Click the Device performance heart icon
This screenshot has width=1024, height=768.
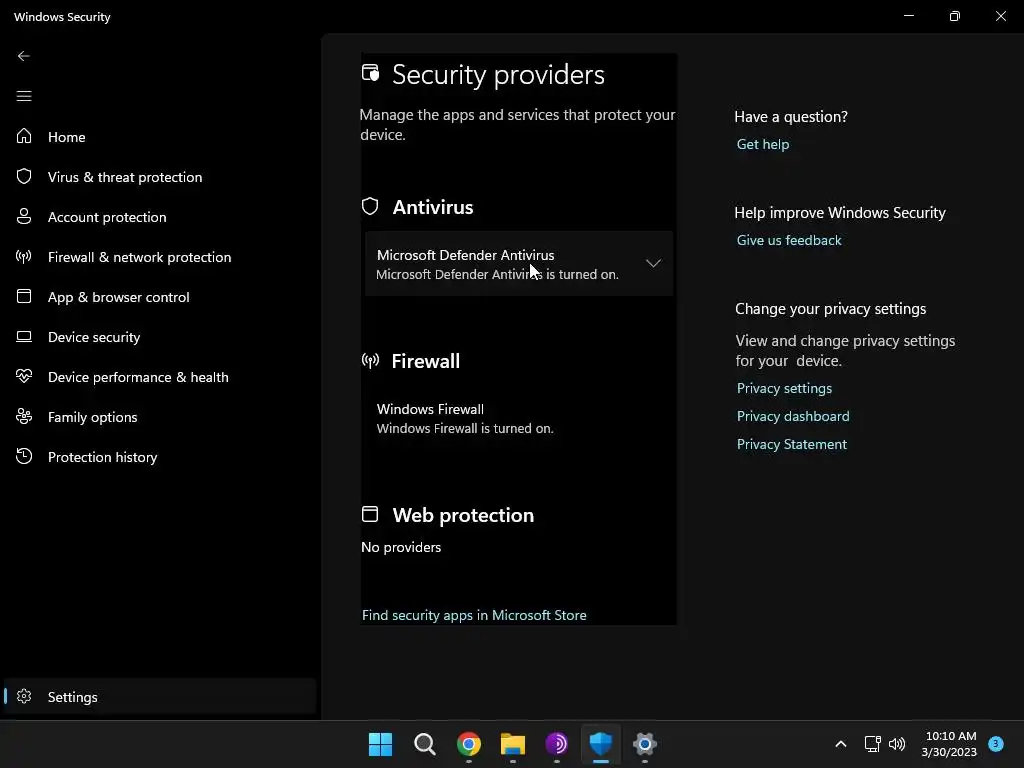pos(24,376)
